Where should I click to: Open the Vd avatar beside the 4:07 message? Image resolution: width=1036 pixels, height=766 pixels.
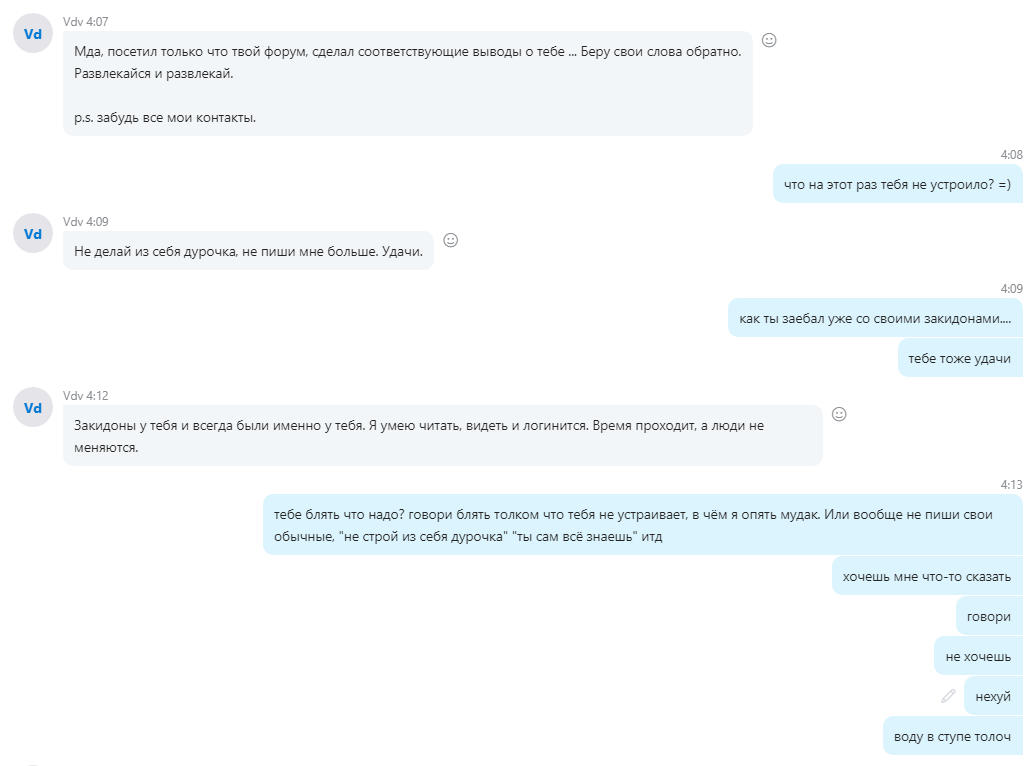33,33
